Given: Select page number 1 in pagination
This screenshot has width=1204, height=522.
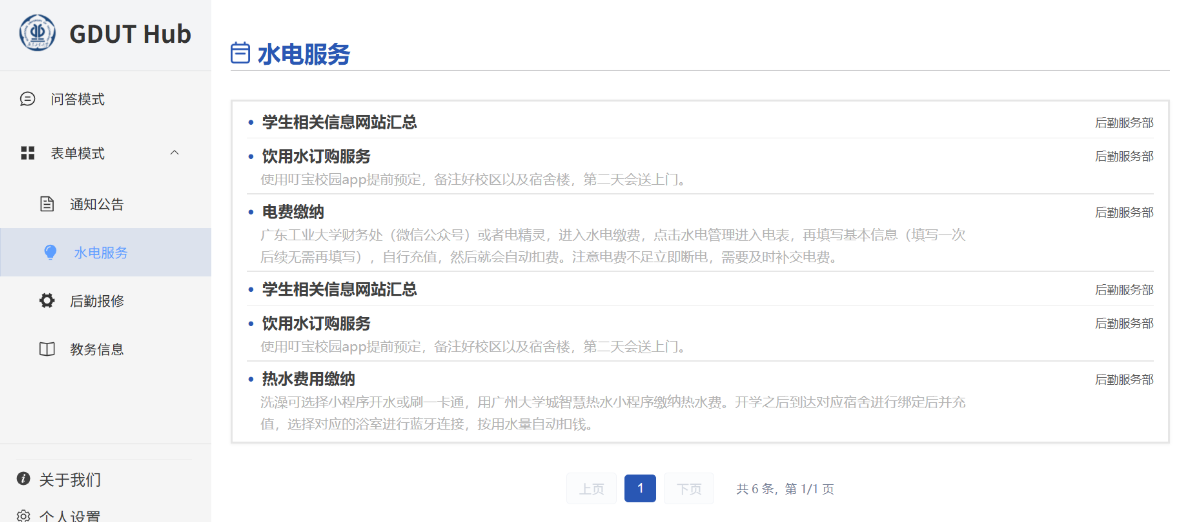Looking at the screenshot, I should pos(640,489).
